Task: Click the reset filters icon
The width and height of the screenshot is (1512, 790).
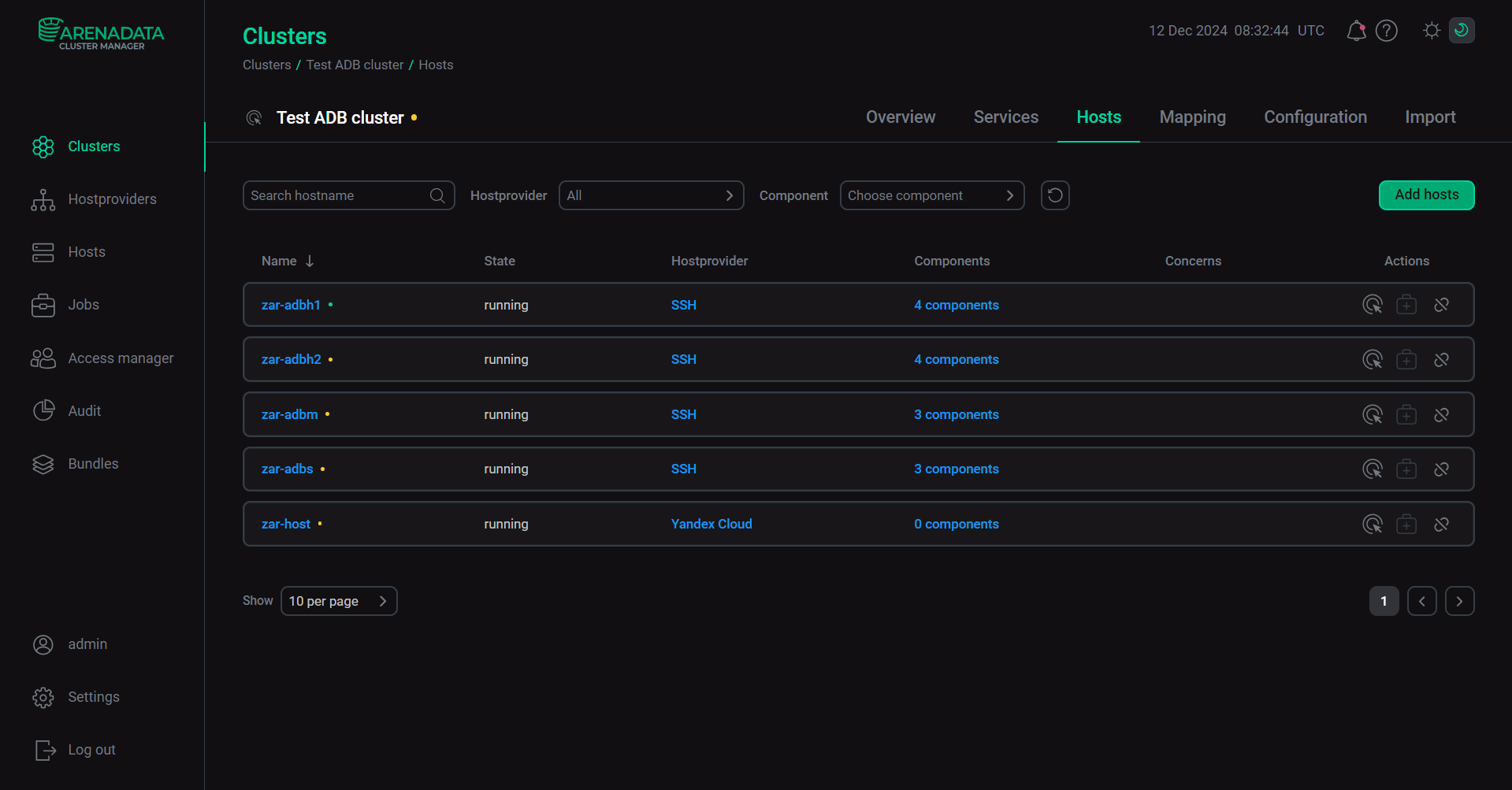Action: pos(1054,195)
